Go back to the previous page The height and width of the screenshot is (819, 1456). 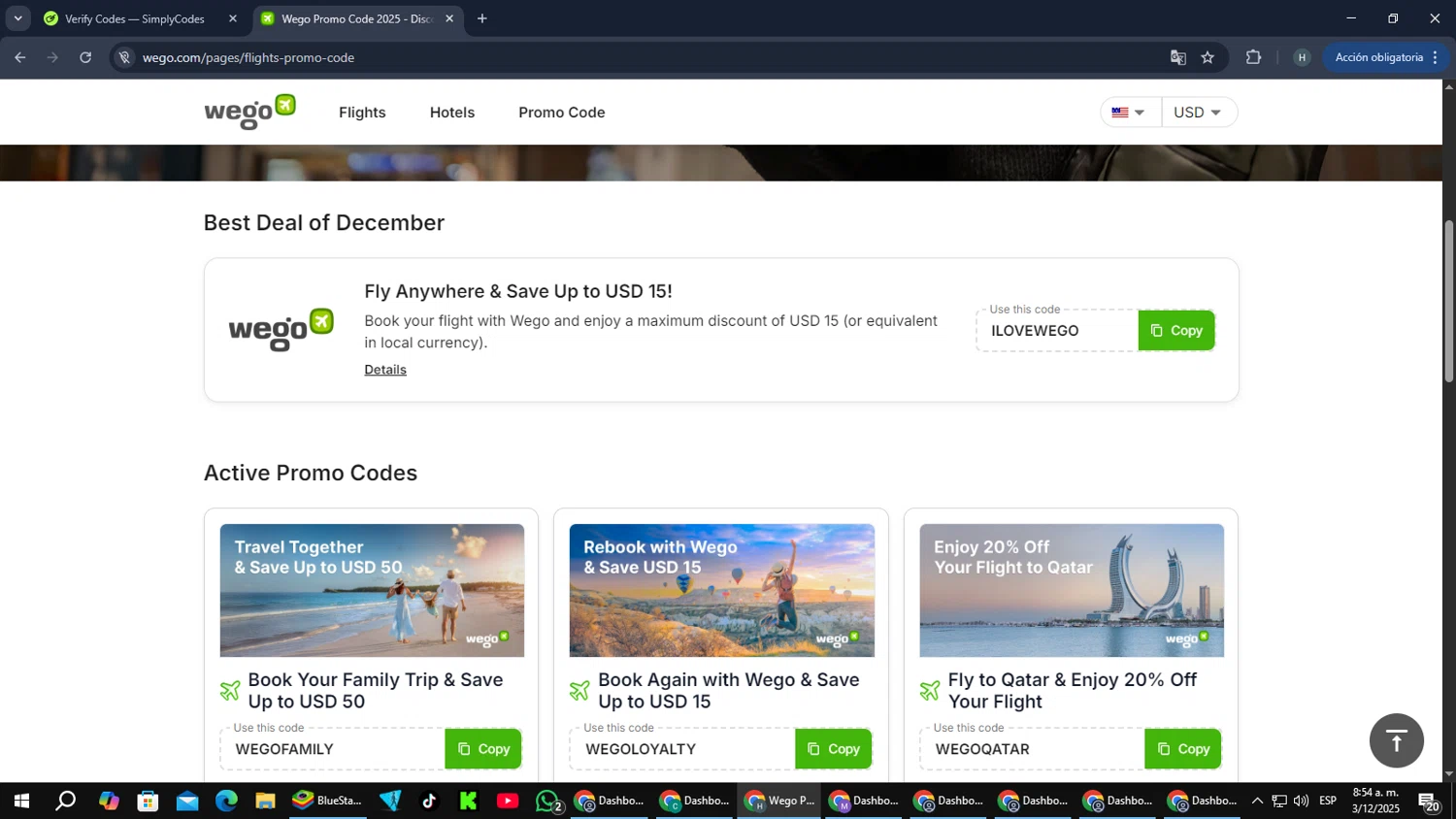(x=20, y=57)
